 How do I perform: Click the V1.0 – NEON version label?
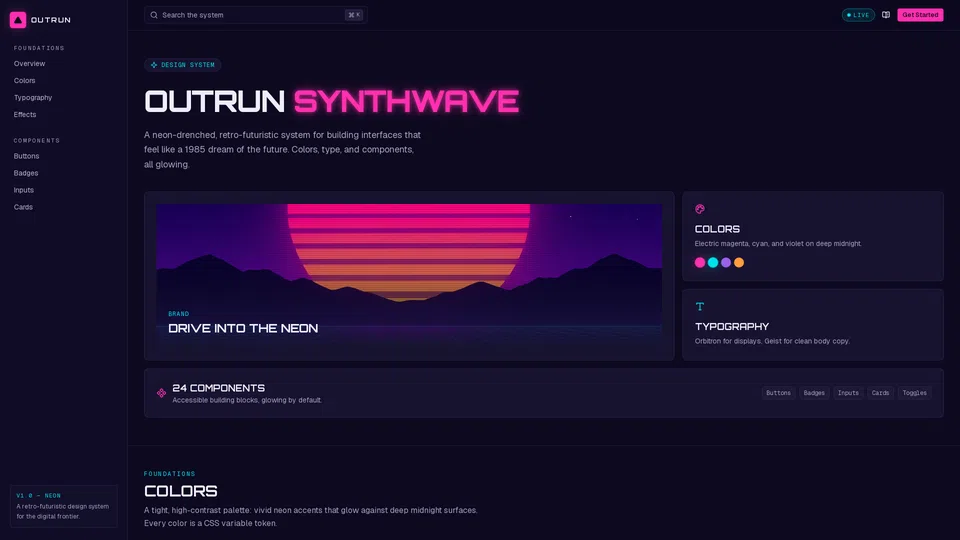pyautogui.click(x=39, y=496)
